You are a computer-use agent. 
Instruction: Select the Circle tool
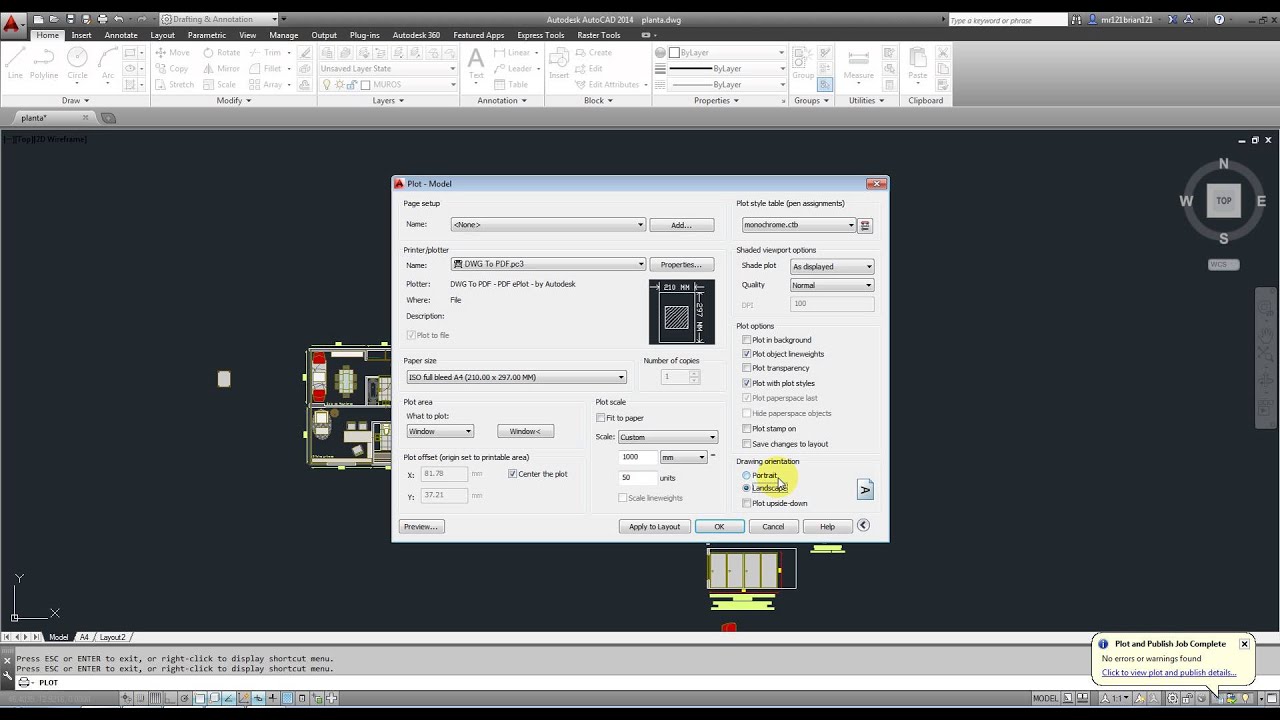77,62
